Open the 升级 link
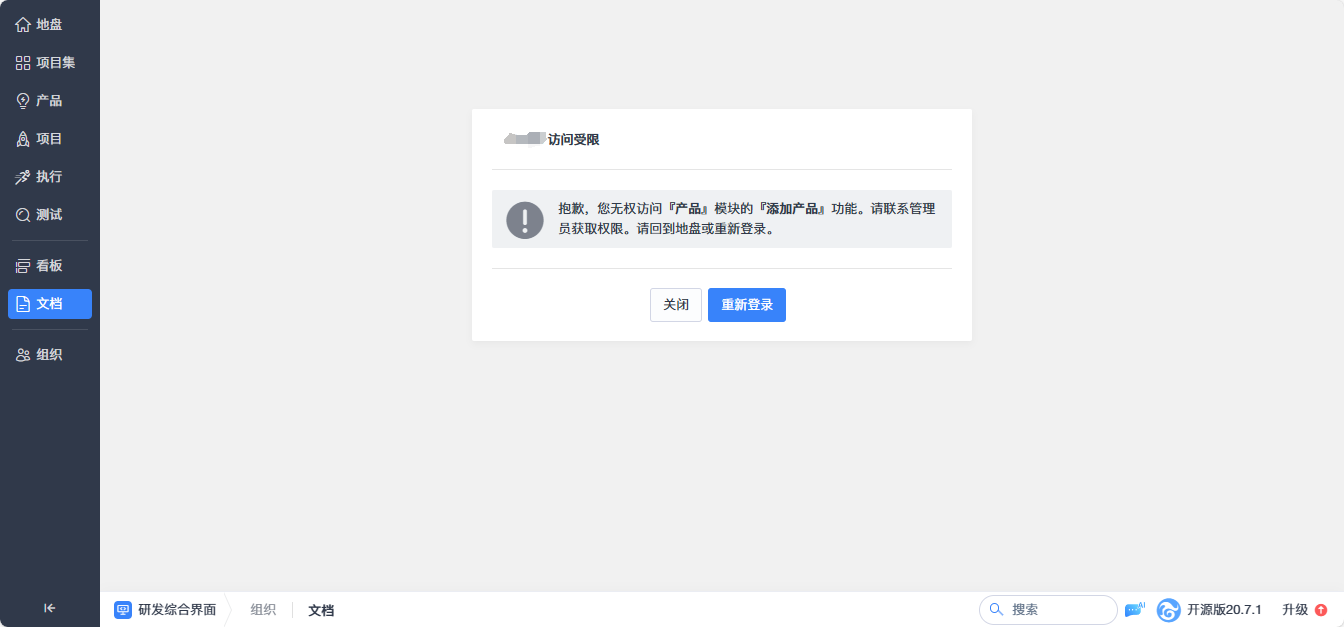The height and width of the screenshot is (627, 1344). pos(1295,609)
